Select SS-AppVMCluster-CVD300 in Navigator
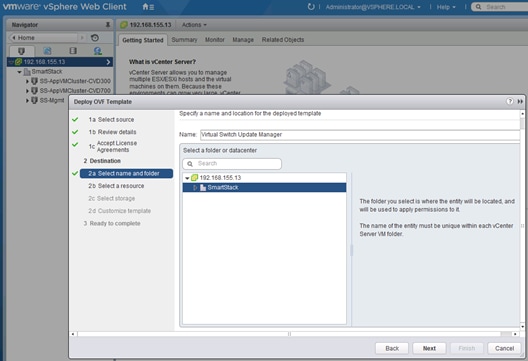The height and width of the screenshot is (361, 528). [75, 81]
